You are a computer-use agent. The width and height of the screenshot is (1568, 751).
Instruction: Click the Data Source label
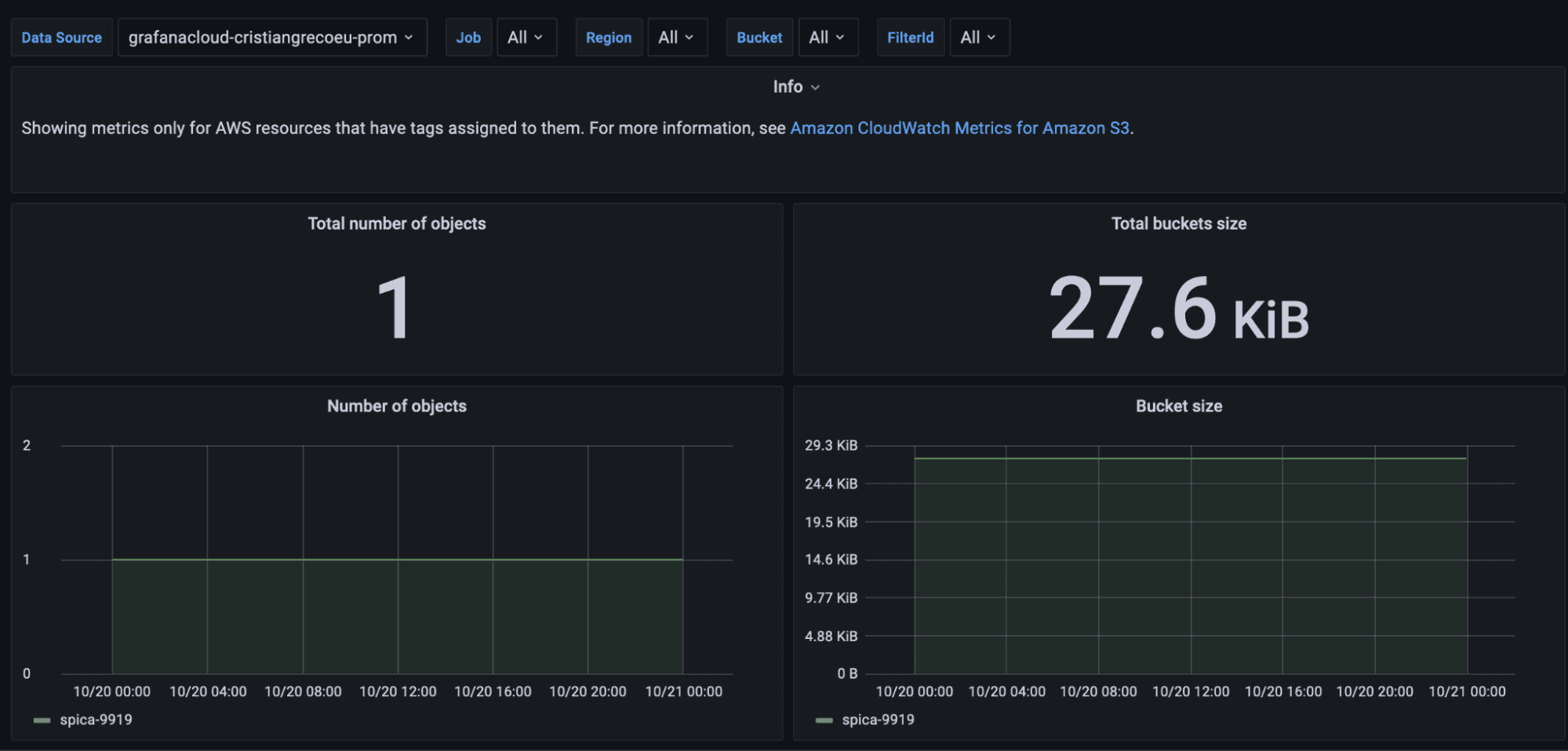click(x=61, y=38)
